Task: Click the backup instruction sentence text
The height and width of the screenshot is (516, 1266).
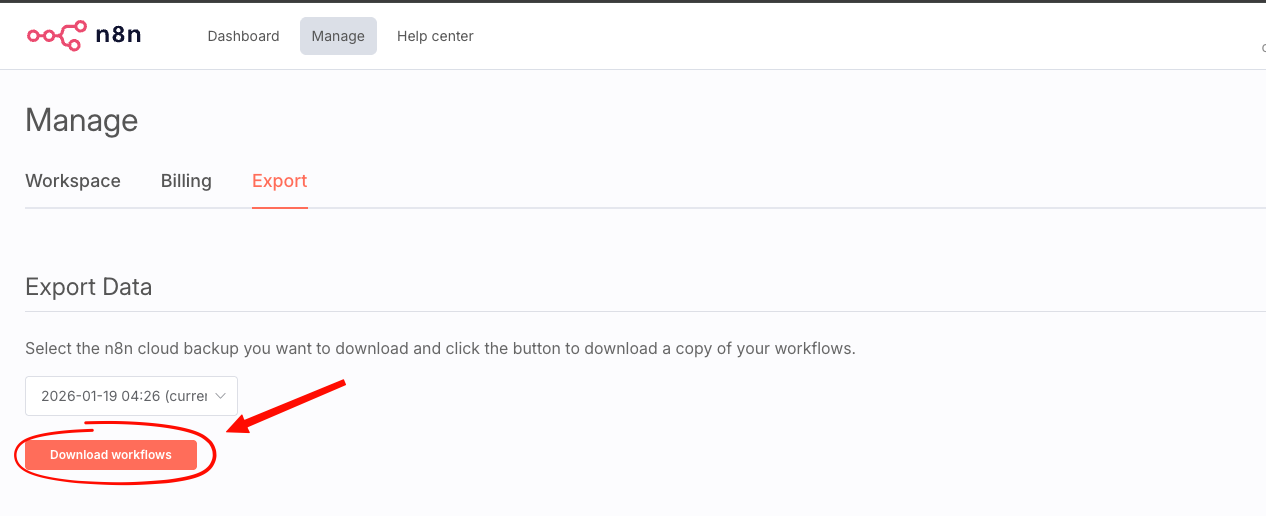Action: [440, 349]
